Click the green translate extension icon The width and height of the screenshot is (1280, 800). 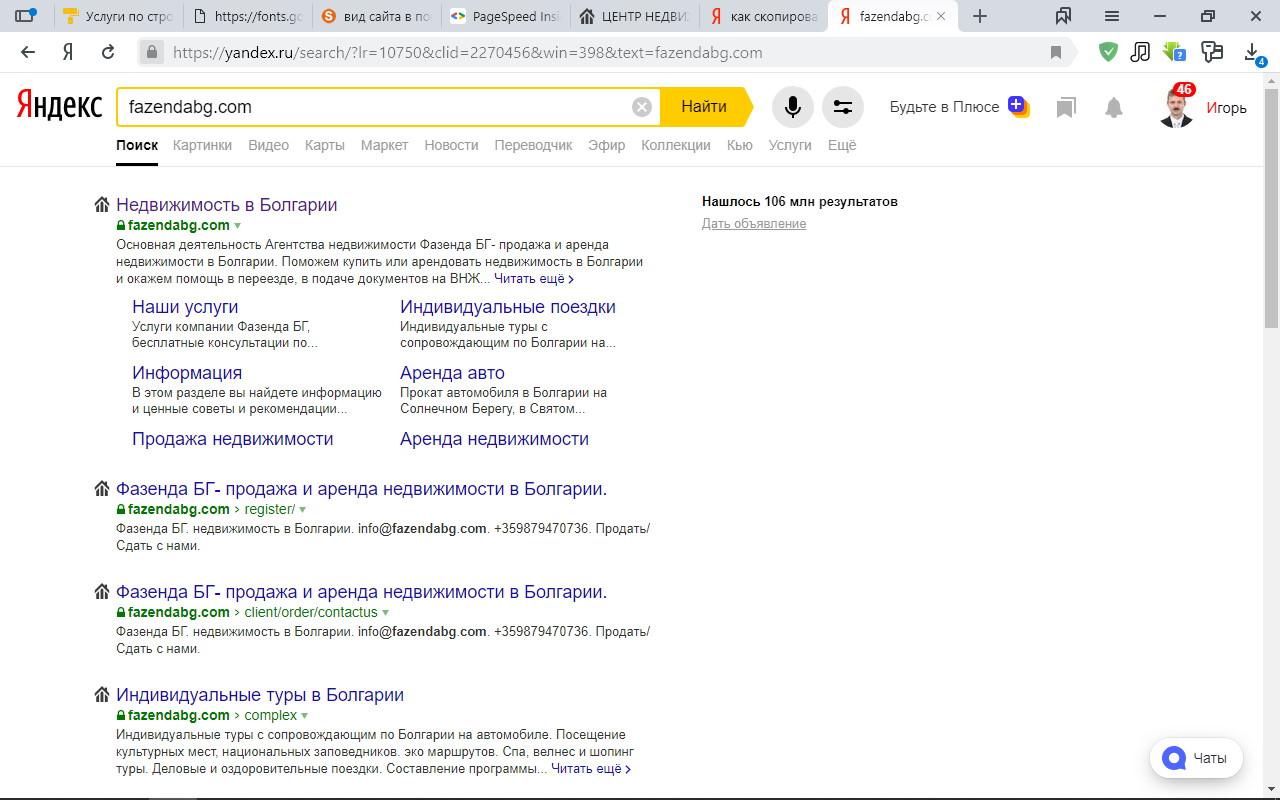click(1174, 52)
